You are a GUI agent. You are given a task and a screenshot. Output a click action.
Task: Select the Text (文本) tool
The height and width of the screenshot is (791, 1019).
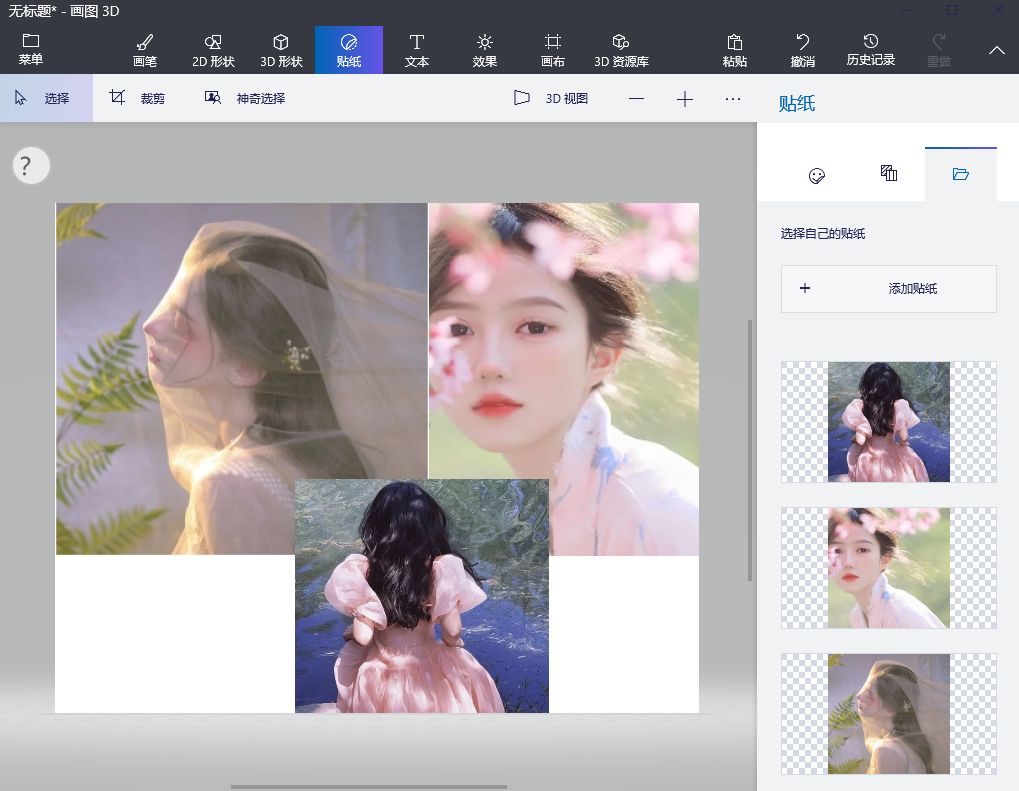pyautogui.click(x=417, y=50)
